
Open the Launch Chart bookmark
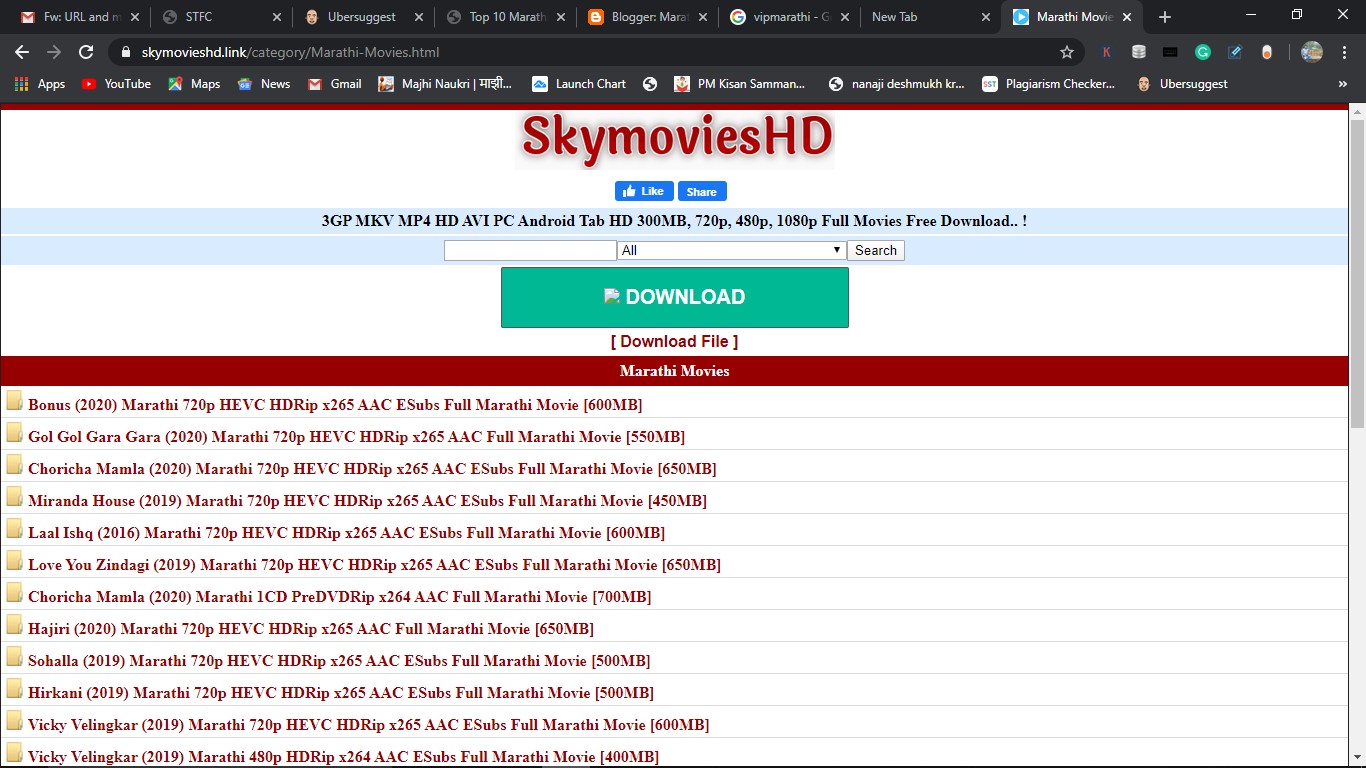pyautogui.click(x=579, y=84)
